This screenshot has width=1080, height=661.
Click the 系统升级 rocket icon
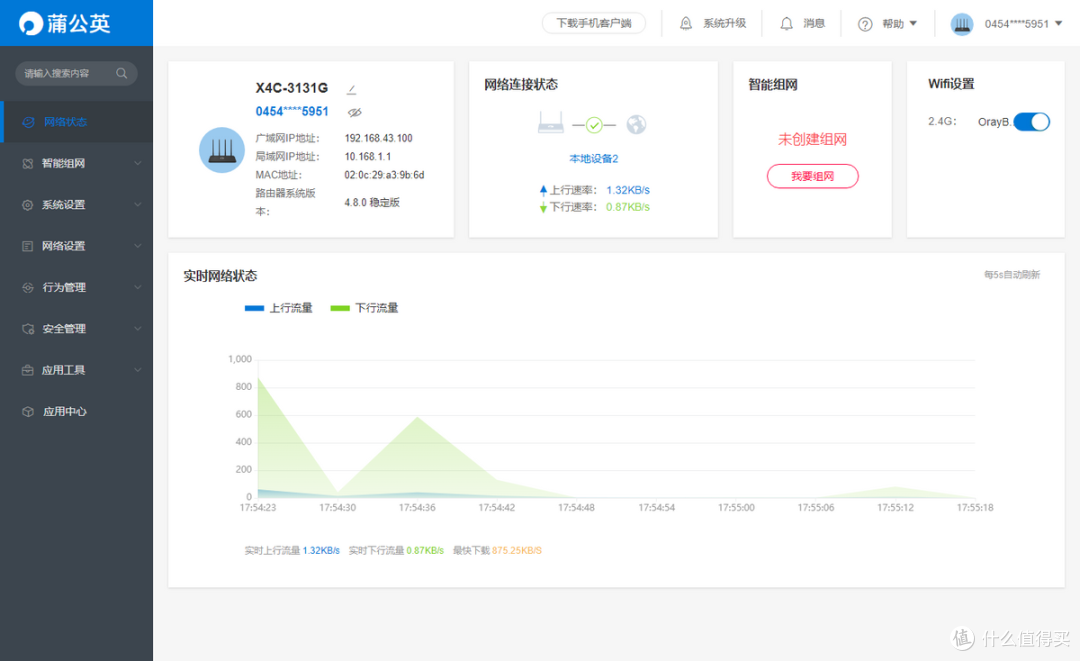tap(685, 23)
